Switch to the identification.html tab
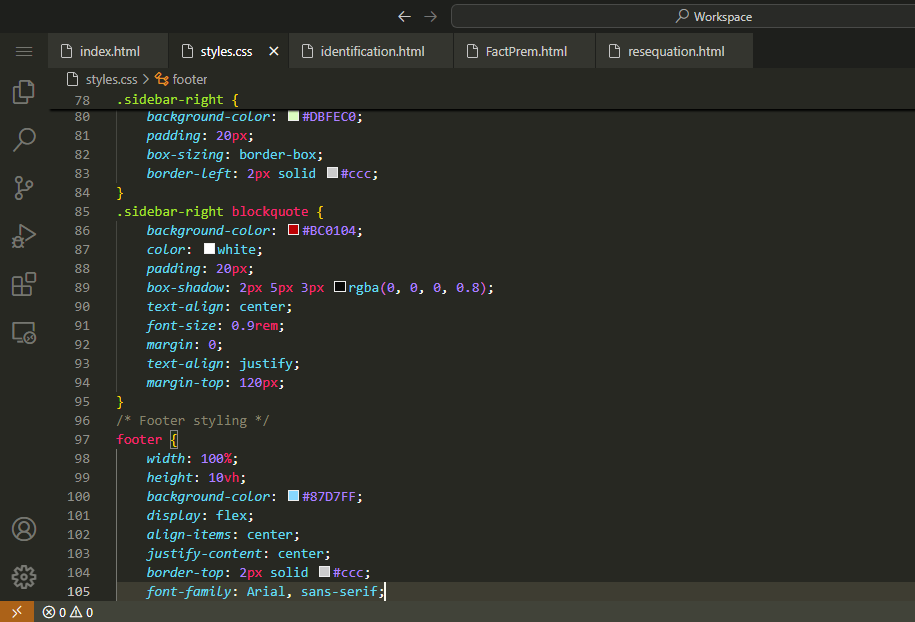 [x=372, y=51]
